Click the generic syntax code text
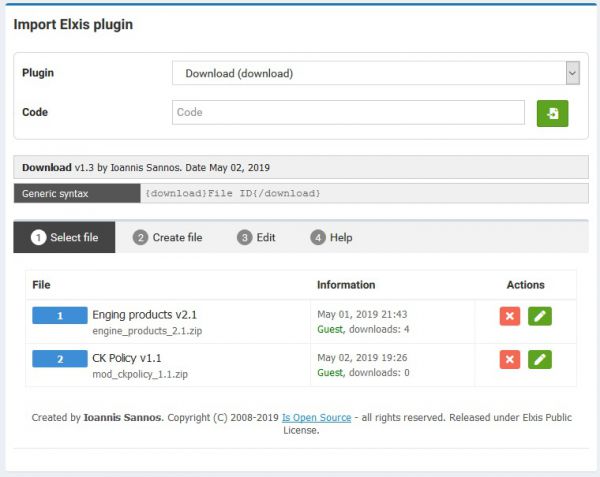This screenshot has height=477, width=600. click(233, 194)
